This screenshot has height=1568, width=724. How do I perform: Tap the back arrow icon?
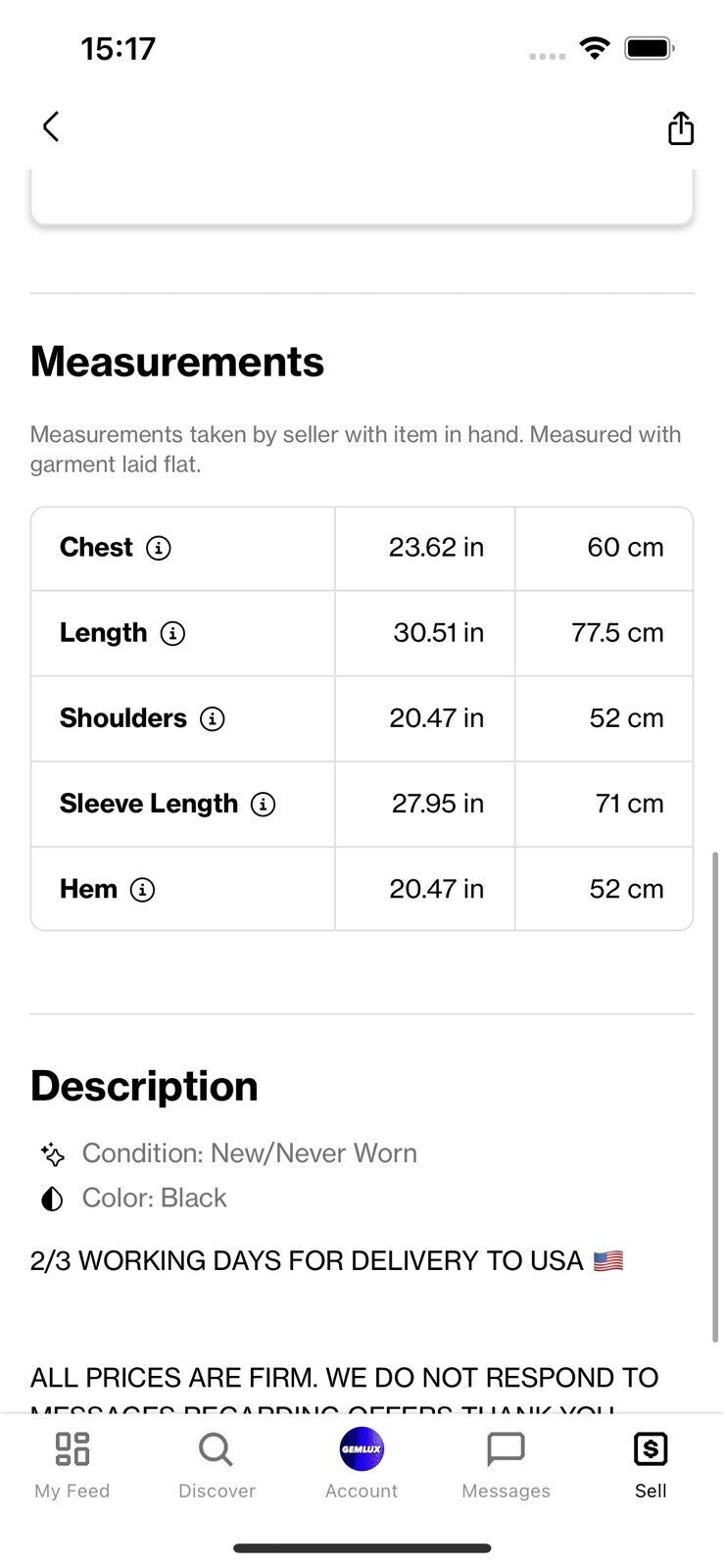click(x=51, y=126)
